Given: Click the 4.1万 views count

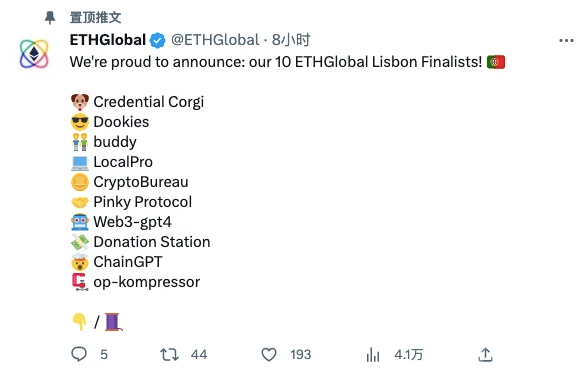Looking at the screenshot, I should [408, 354].
